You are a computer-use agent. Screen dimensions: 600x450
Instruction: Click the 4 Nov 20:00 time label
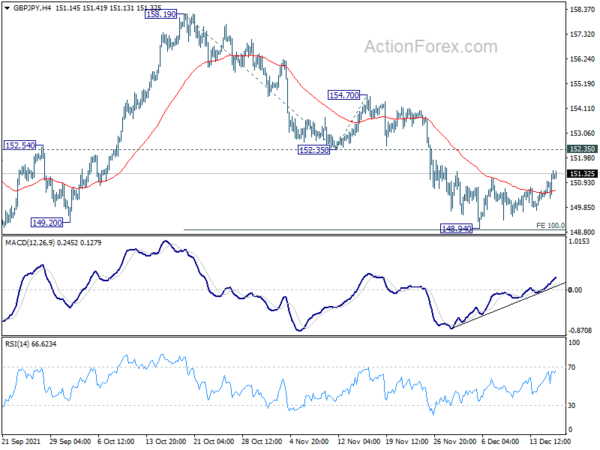(309, 441)
